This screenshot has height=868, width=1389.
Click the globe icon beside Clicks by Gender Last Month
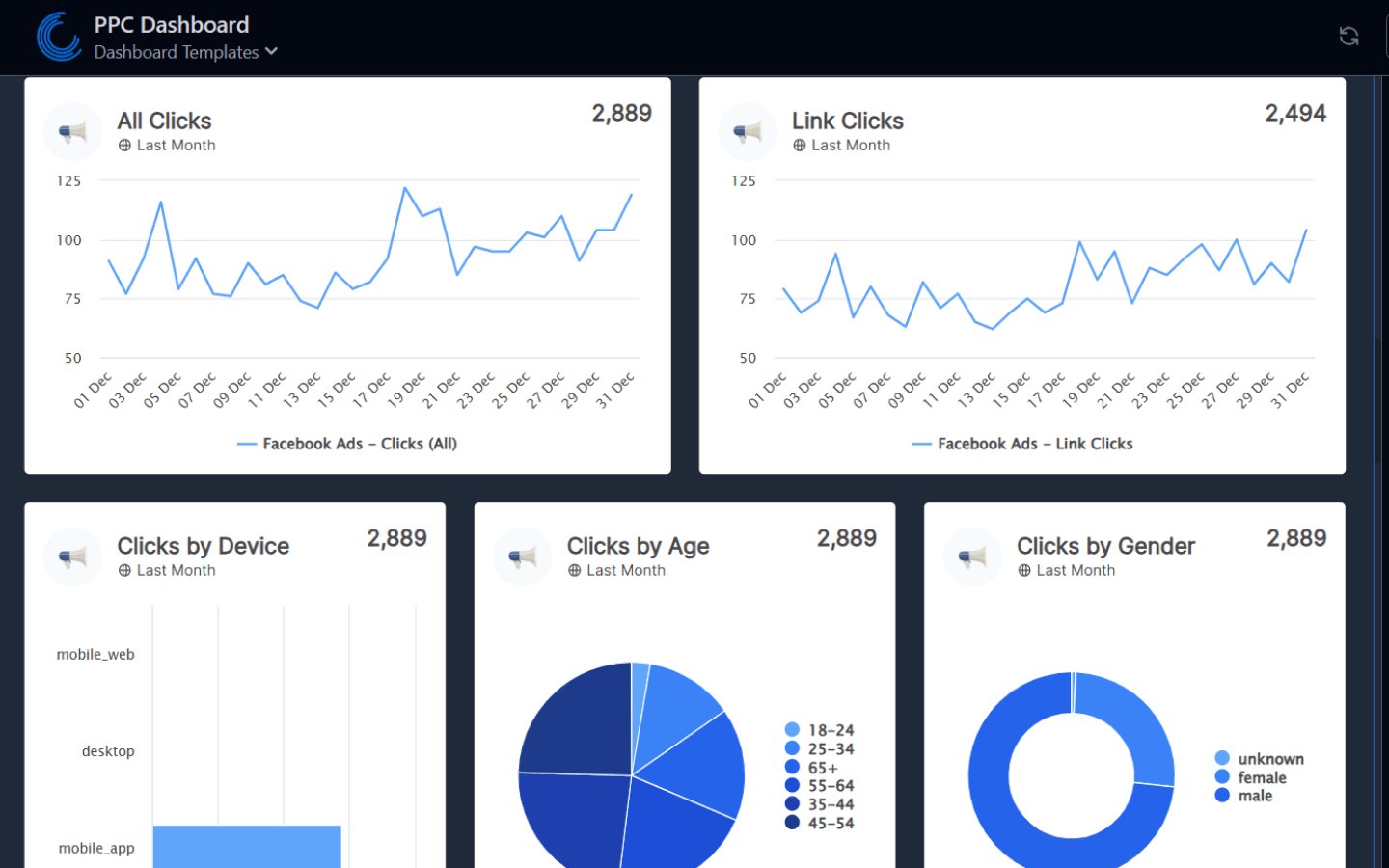pyautogui.click(x=1023, y=571)
